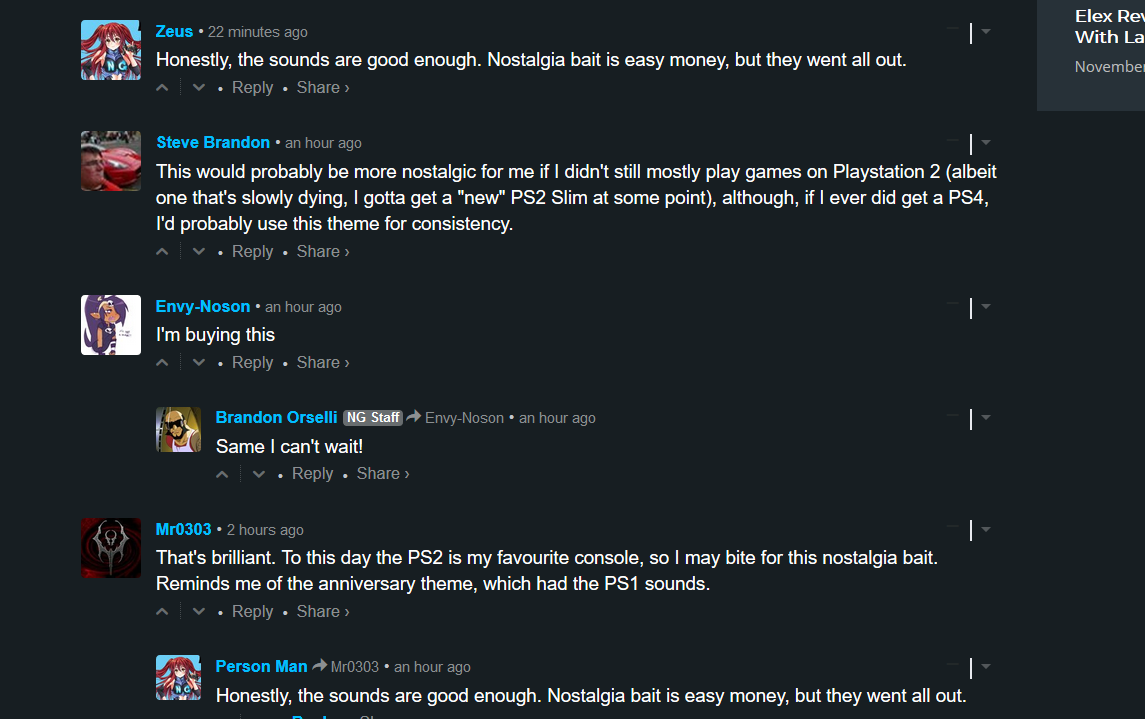Click the Elex Review sidebar article title
This screenshot has width=1145, height=719.
pyautogui.click(x=1109, y=27)
